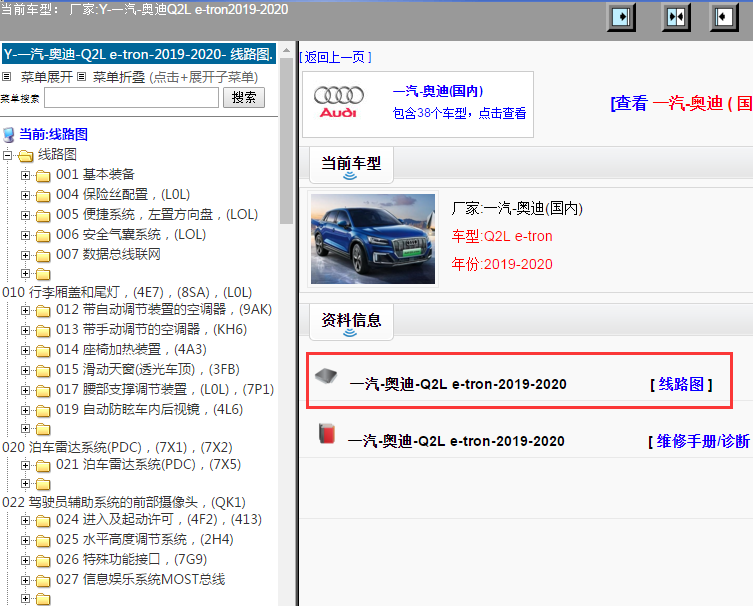The width and height of the screenshot is (753, 606).
Task: Expand the 026 特殊功能接口 node
Action: pyautogui.click(x=25, y=560)
